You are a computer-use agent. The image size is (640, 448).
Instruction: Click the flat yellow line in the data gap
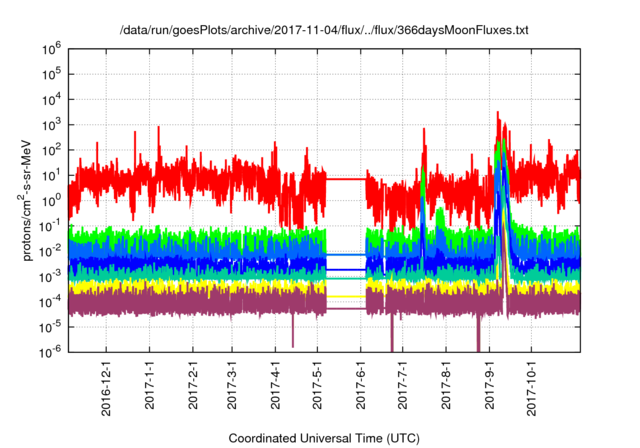click(346, 297)
